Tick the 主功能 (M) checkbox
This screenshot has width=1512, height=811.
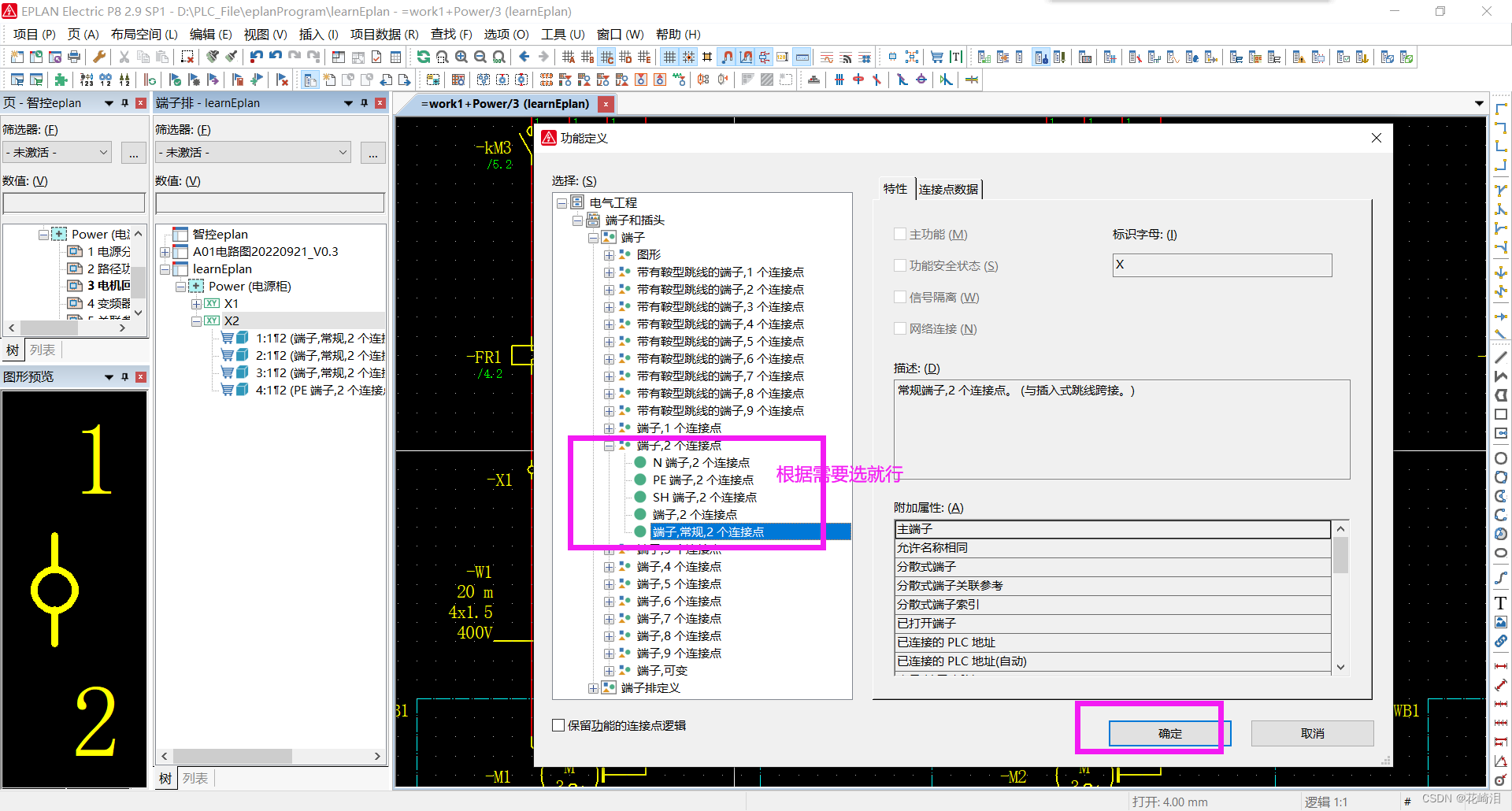click(899, 234)
